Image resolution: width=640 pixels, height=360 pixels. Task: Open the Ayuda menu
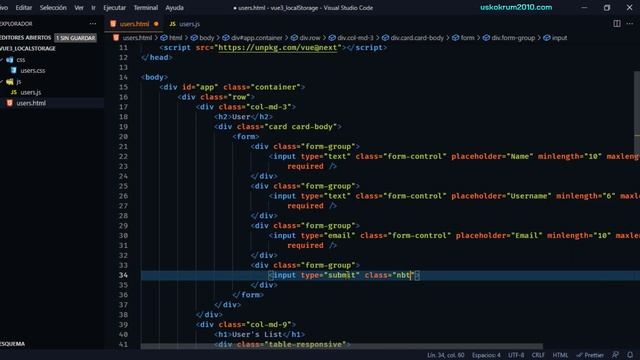coord(174,8)
